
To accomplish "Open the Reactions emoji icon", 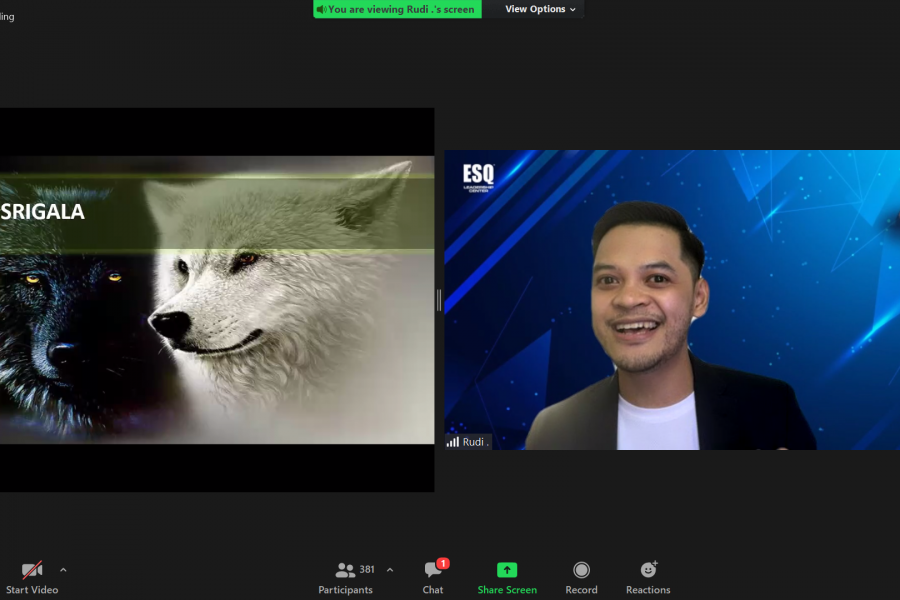I will pyautogui.click(x=648, y=570).
